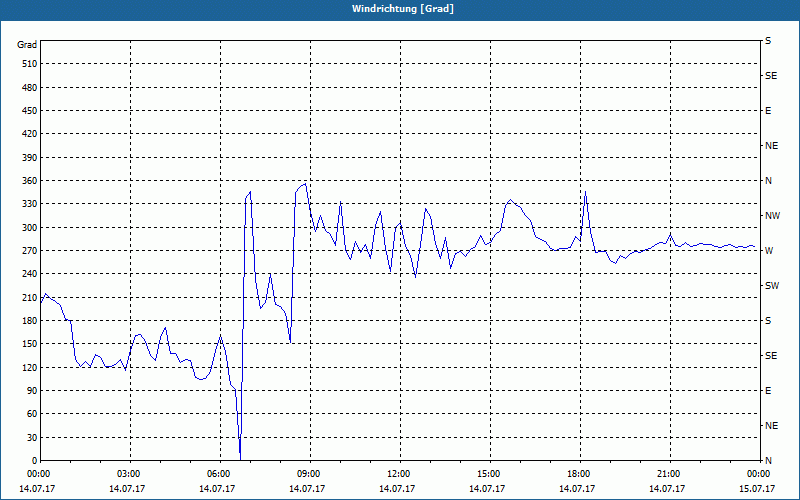This screenshot has width=800, height=500.
Task: Click the 12:00 time axis label
Action: click(397, 473)
